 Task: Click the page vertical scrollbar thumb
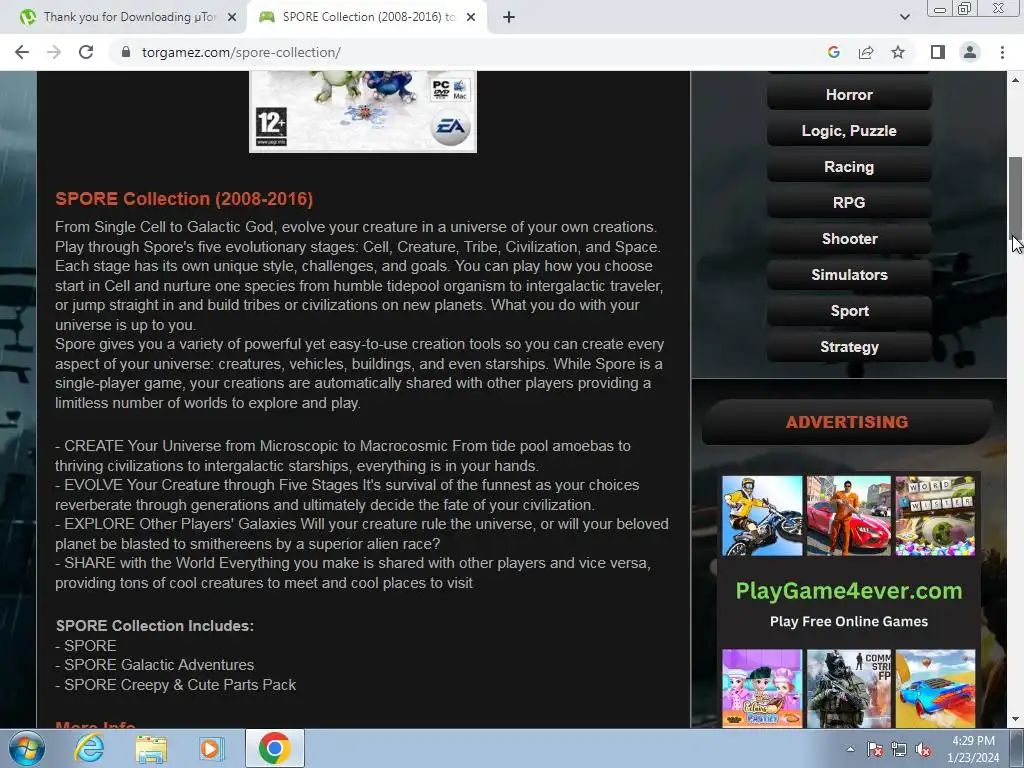[x=1016, y=199]
